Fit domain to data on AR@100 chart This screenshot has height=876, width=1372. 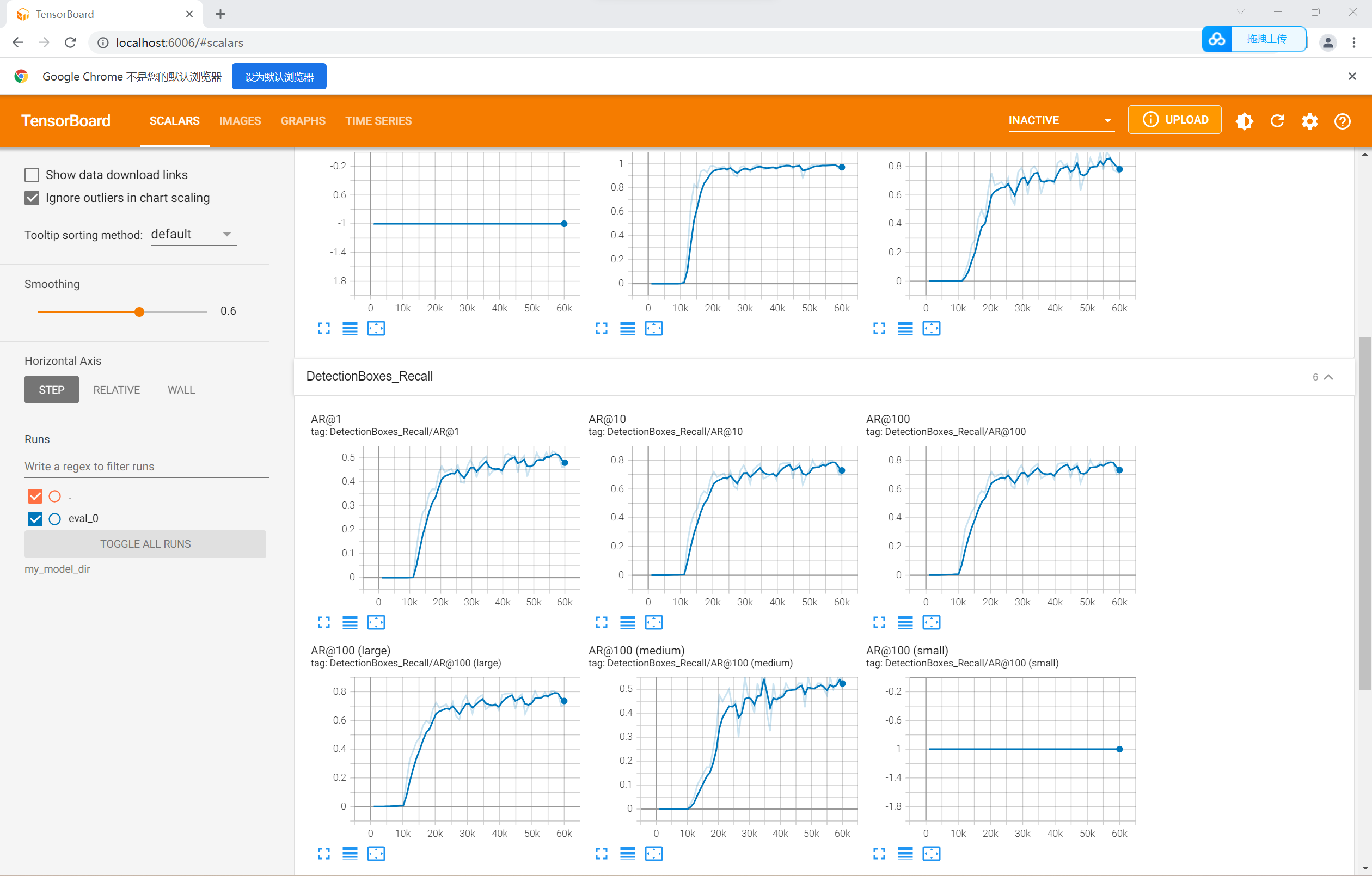click(931, 622)
